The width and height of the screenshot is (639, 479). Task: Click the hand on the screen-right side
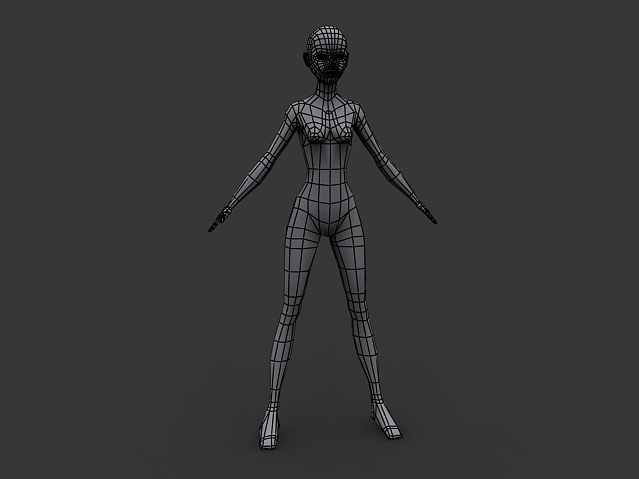pos(428,212)
